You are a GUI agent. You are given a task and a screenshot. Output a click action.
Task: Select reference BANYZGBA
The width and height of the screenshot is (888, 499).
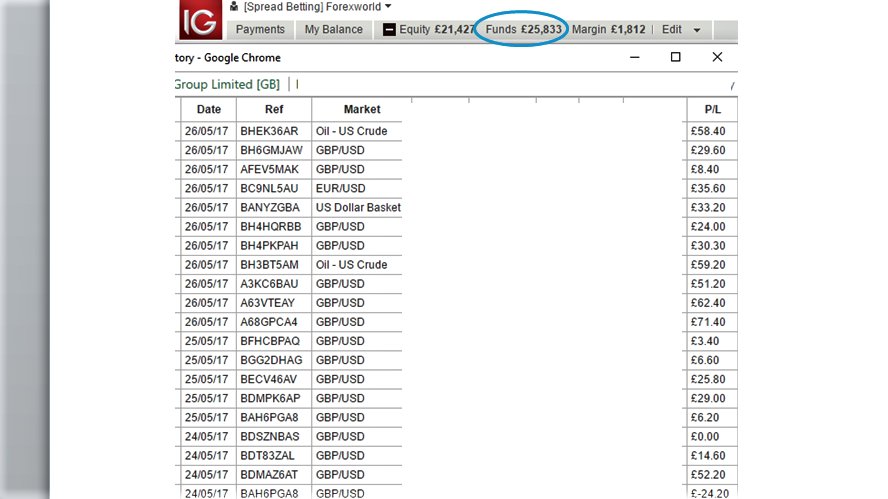click(x=270, y=208)
